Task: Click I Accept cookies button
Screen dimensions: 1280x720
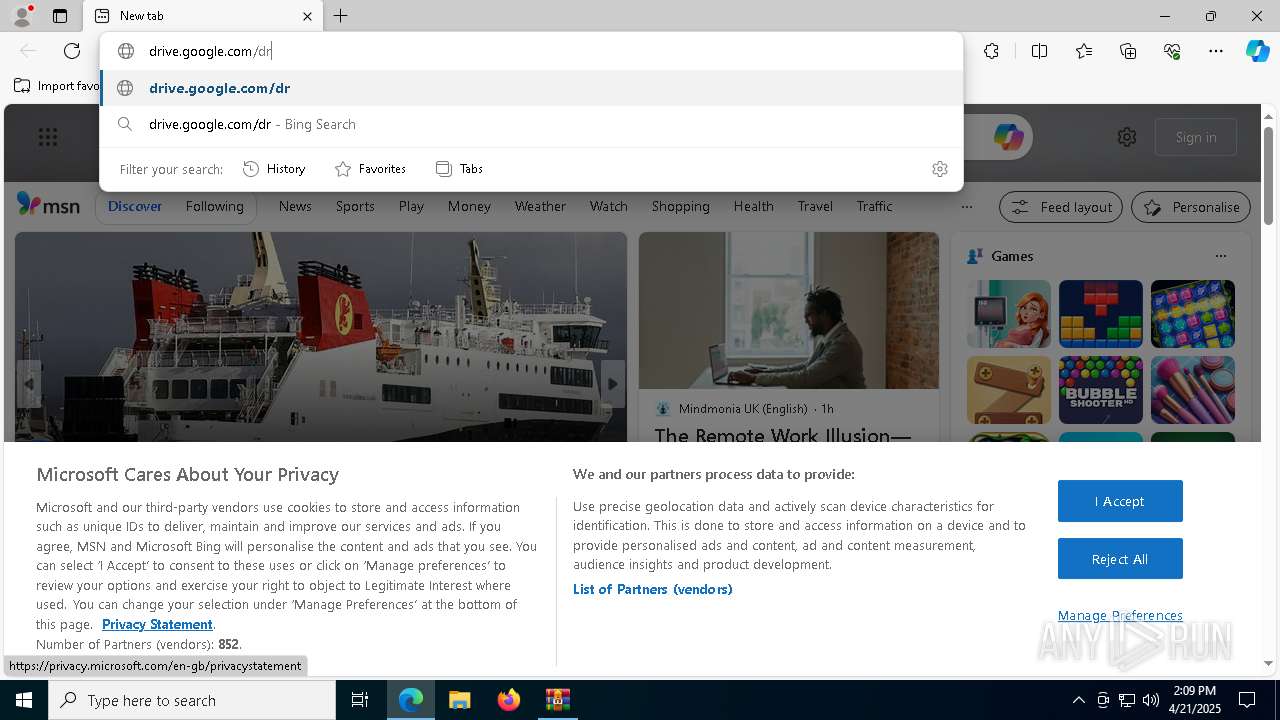Action: pyautogui.click(x=1120, y=501)
